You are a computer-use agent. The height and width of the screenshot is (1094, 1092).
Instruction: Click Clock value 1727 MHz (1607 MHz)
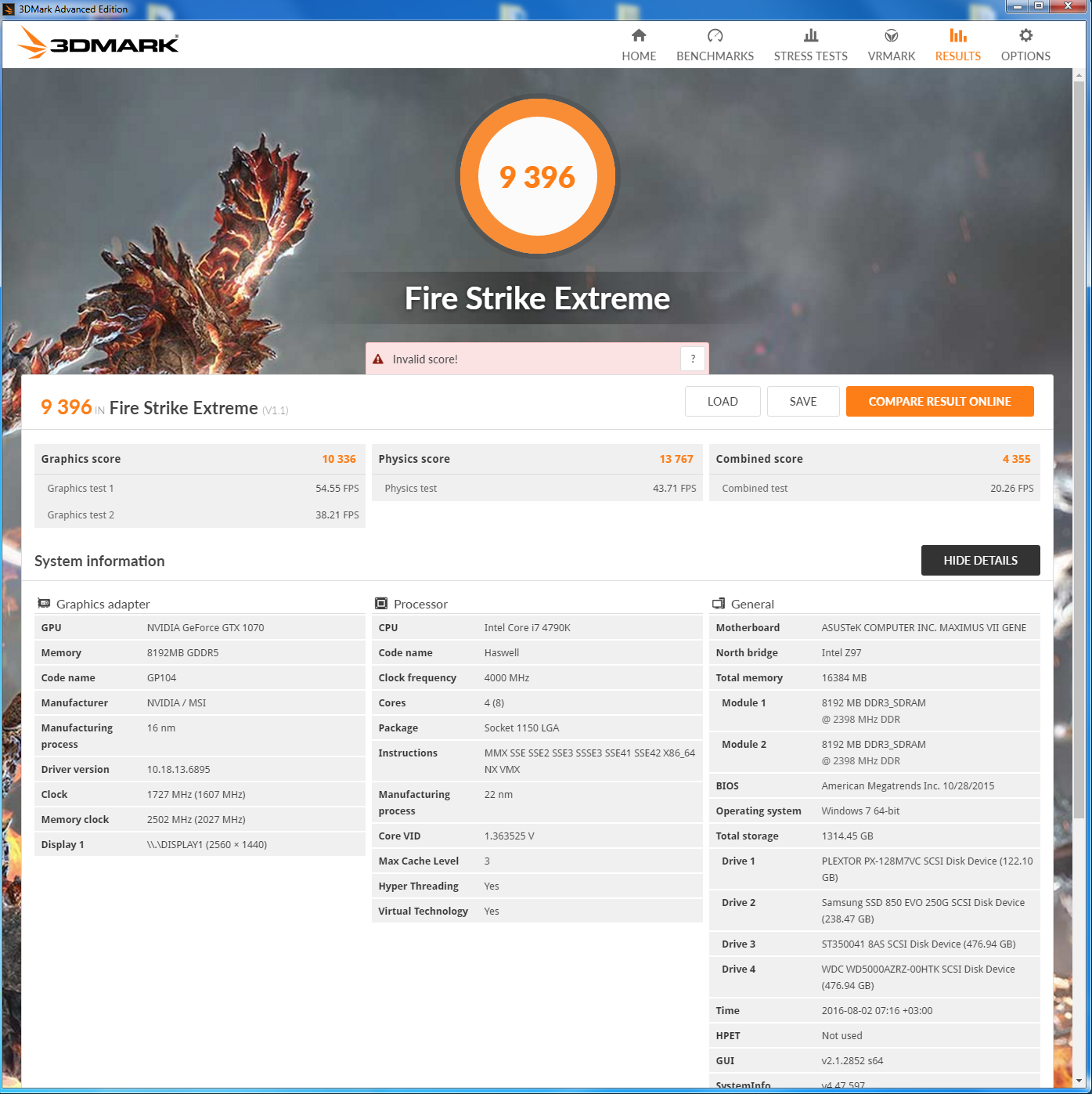pyautogui.click(x=196, y=794)
